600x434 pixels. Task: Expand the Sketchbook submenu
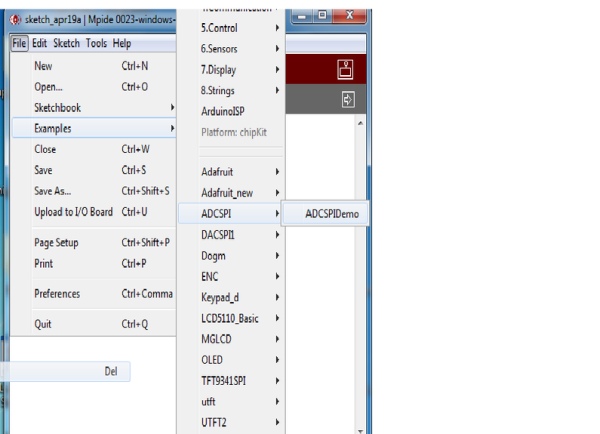[x=94, y=108]
